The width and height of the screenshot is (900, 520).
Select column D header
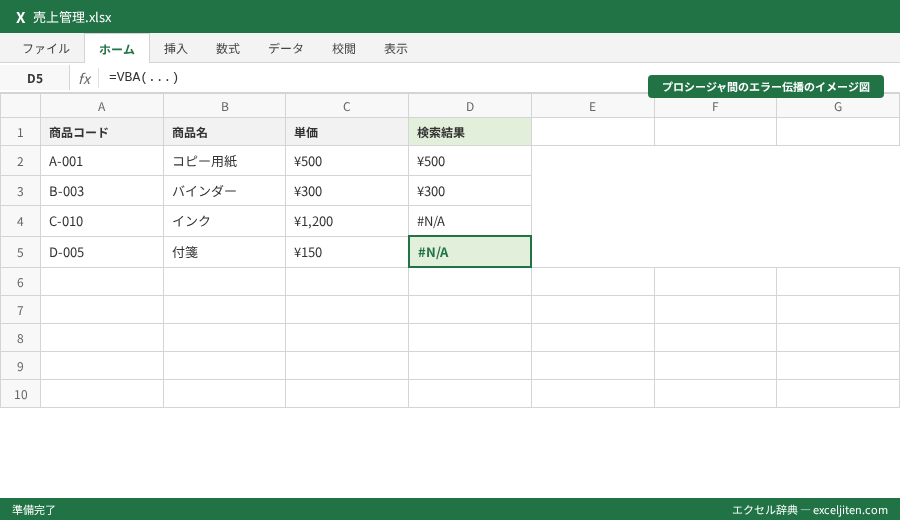(x=470, y=107)
